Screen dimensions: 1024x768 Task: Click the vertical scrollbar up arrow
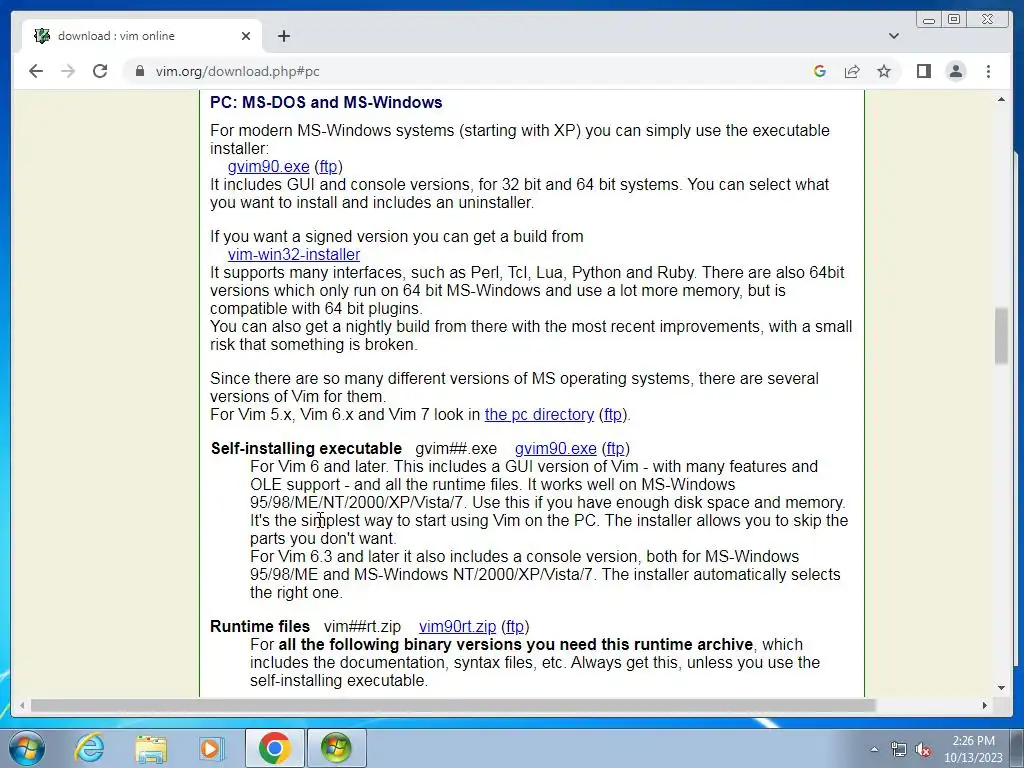[x=1001, y=99]
